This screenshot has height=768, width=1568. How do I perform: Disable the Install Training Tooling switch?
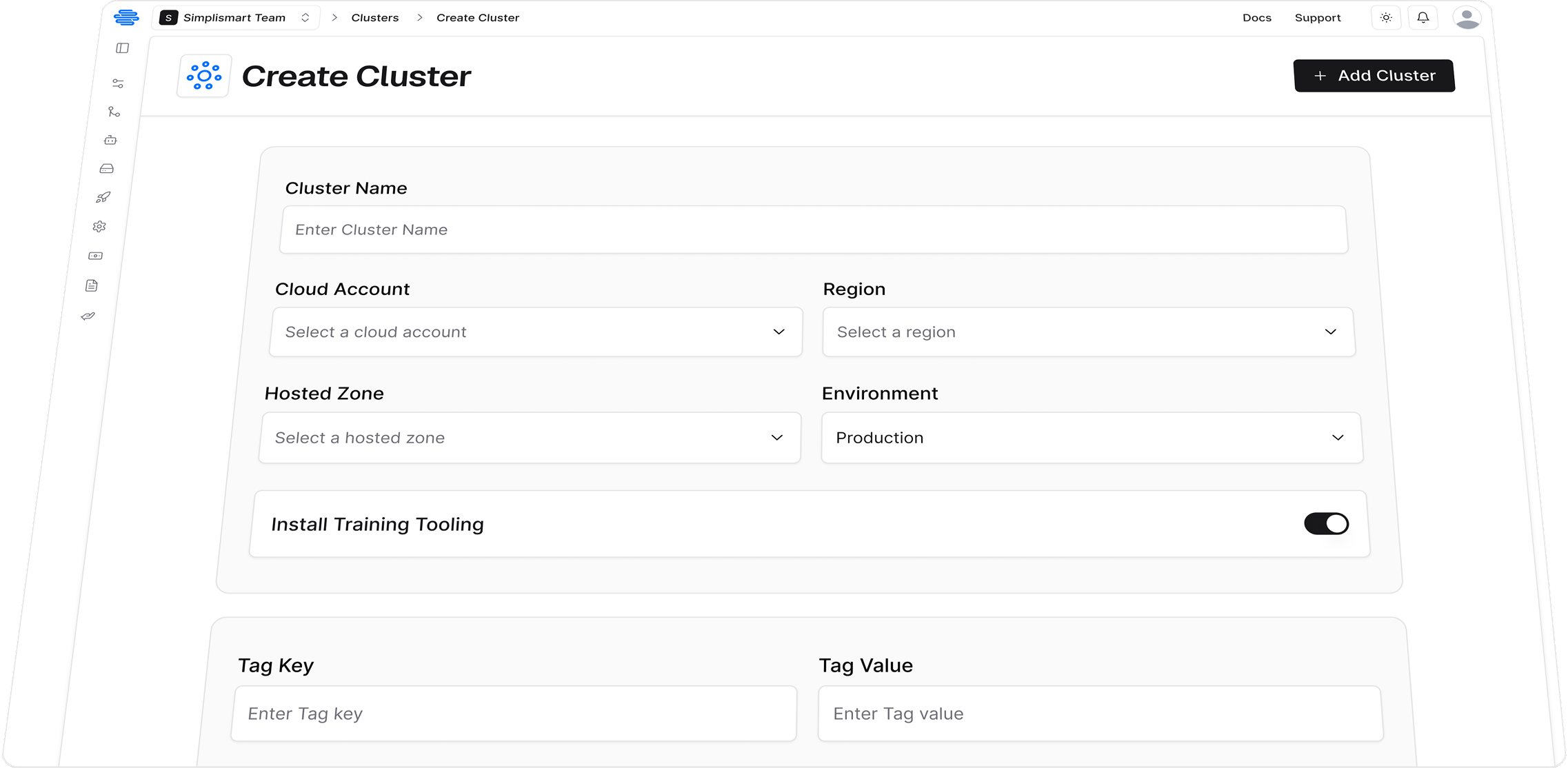[1326, 524]
